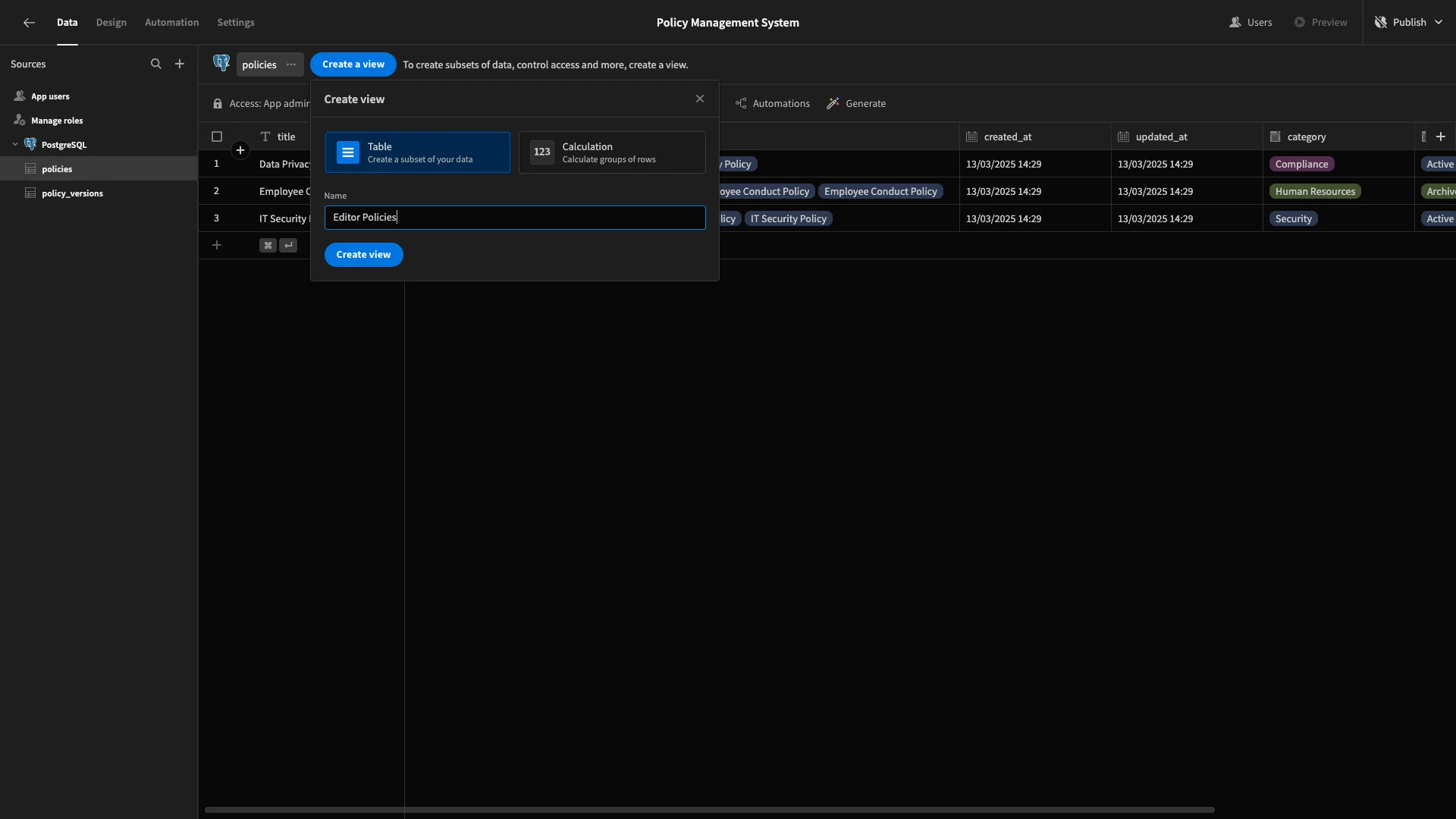
Task: Click the created_at column header
Action: pos(1035,137)
